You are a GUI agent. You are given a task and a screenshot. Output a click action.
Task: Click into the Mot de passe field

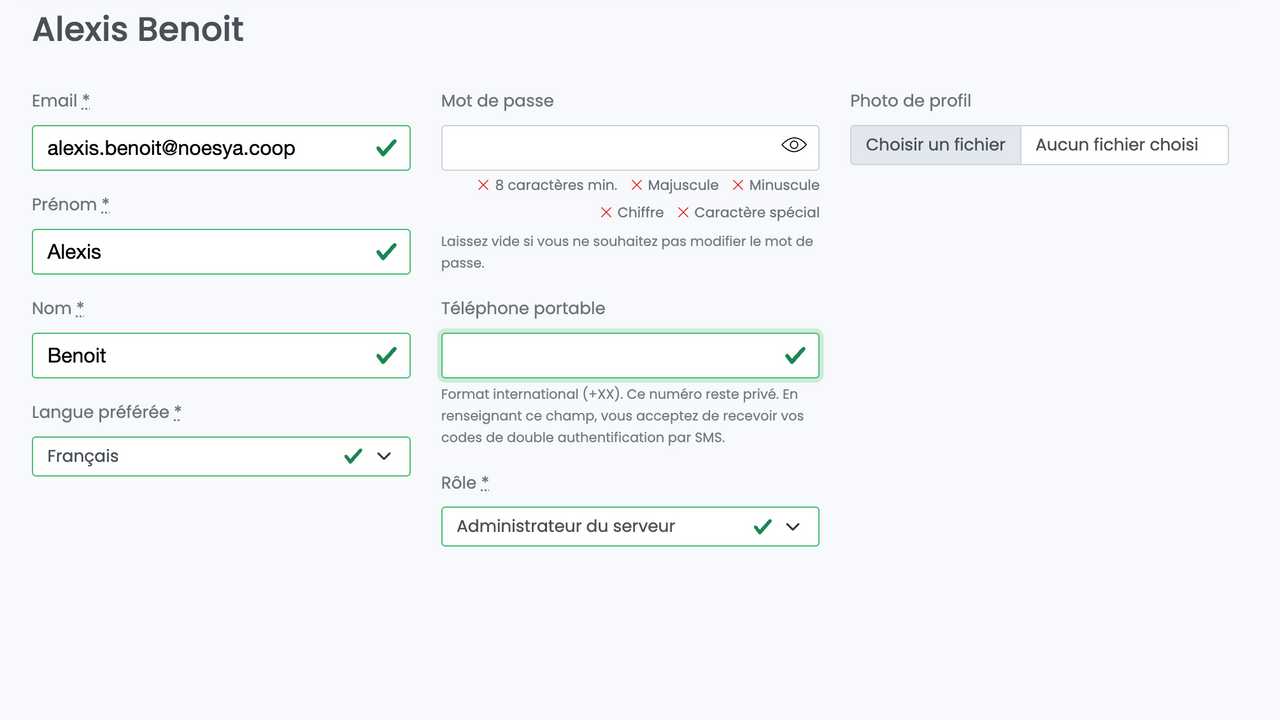pos(605,147)
